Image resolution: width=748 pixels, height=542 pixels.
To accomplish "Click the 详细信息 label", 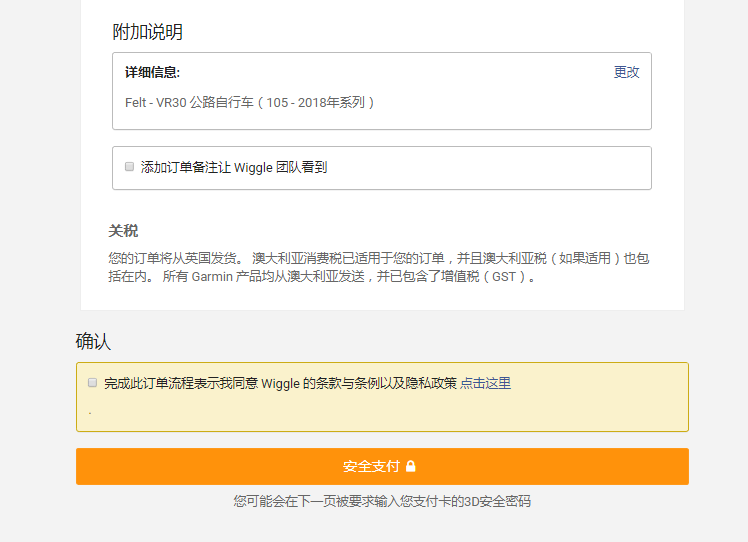I will point(152,72).
